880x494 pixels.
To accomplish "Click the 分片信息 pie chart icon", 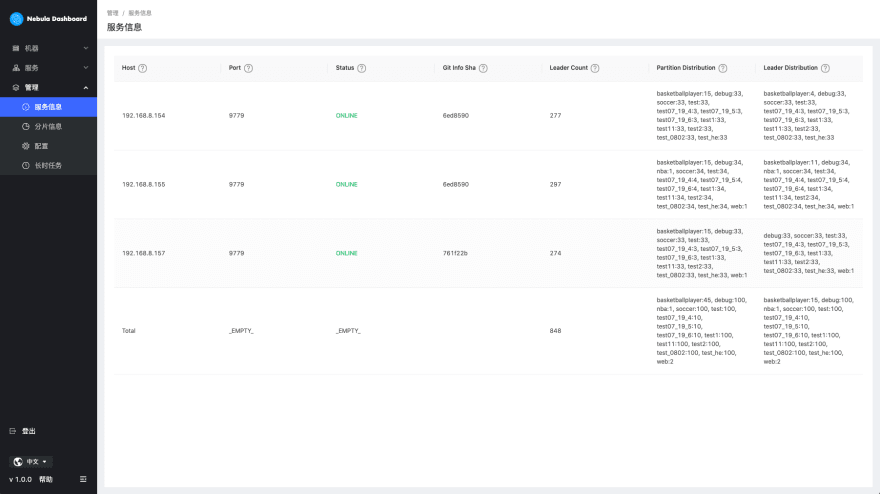I will [26, 126].
